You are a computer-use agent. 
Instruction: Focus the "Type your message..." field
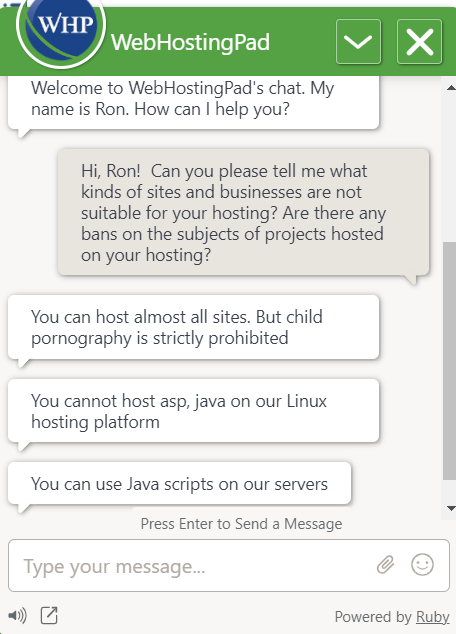(x=228, y=565)
